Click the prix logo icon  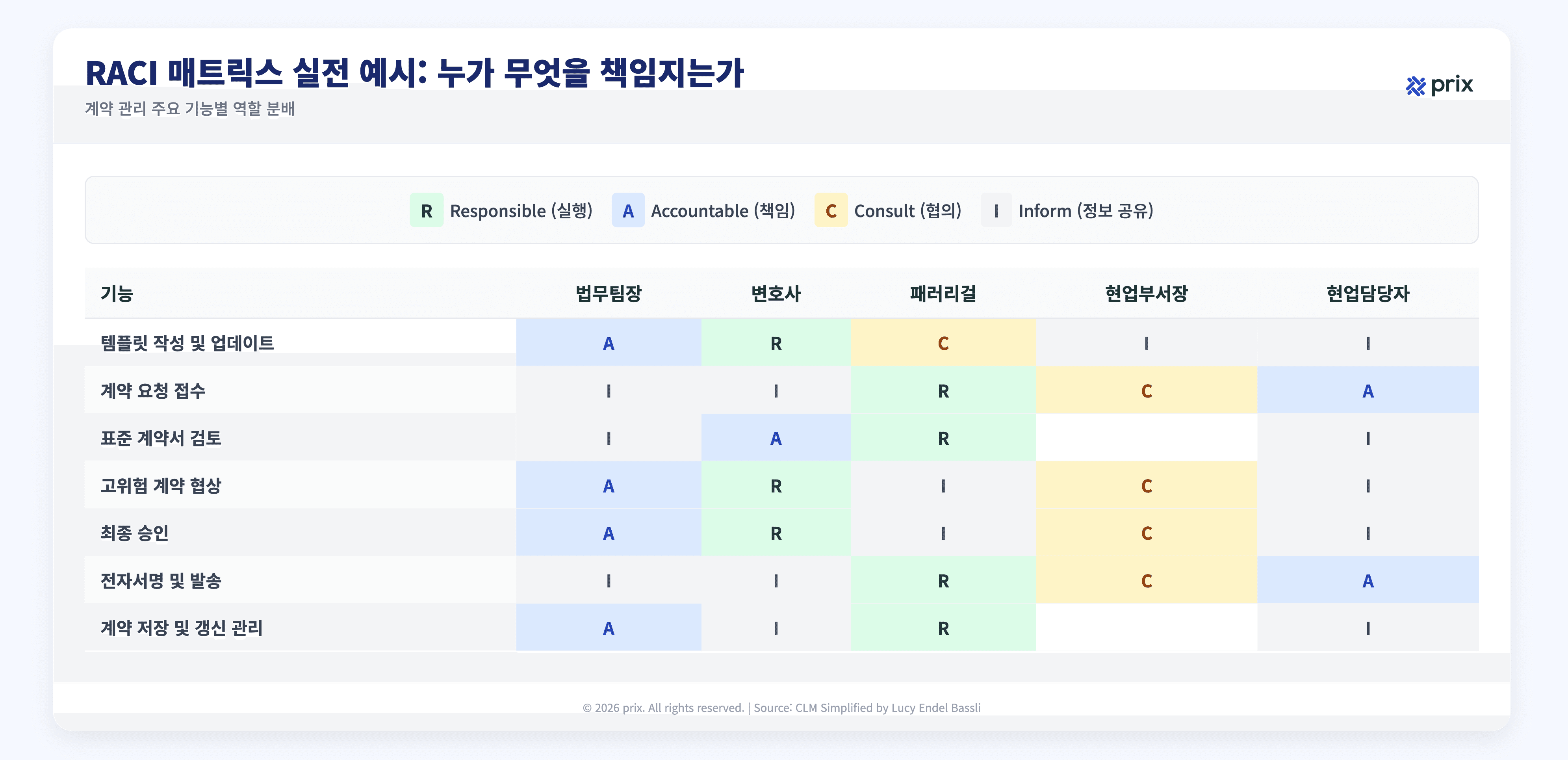(1415, 86)
